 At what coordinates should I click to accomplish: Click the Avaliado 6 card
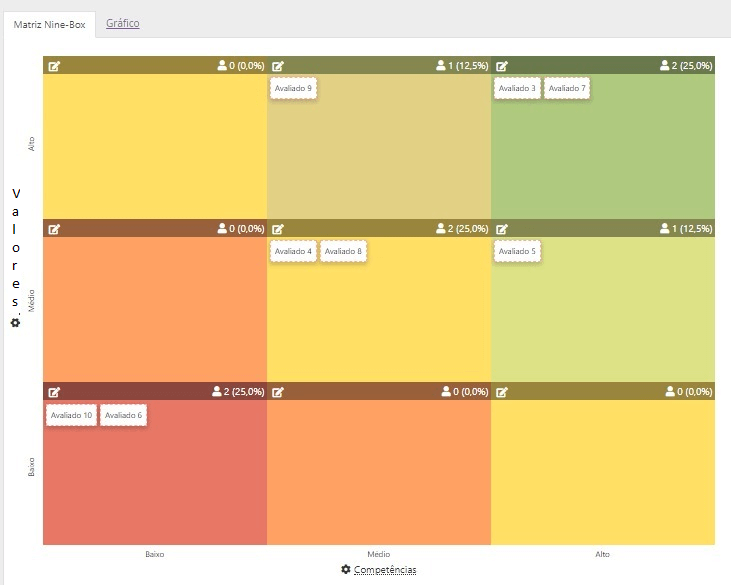click(124, 415)
